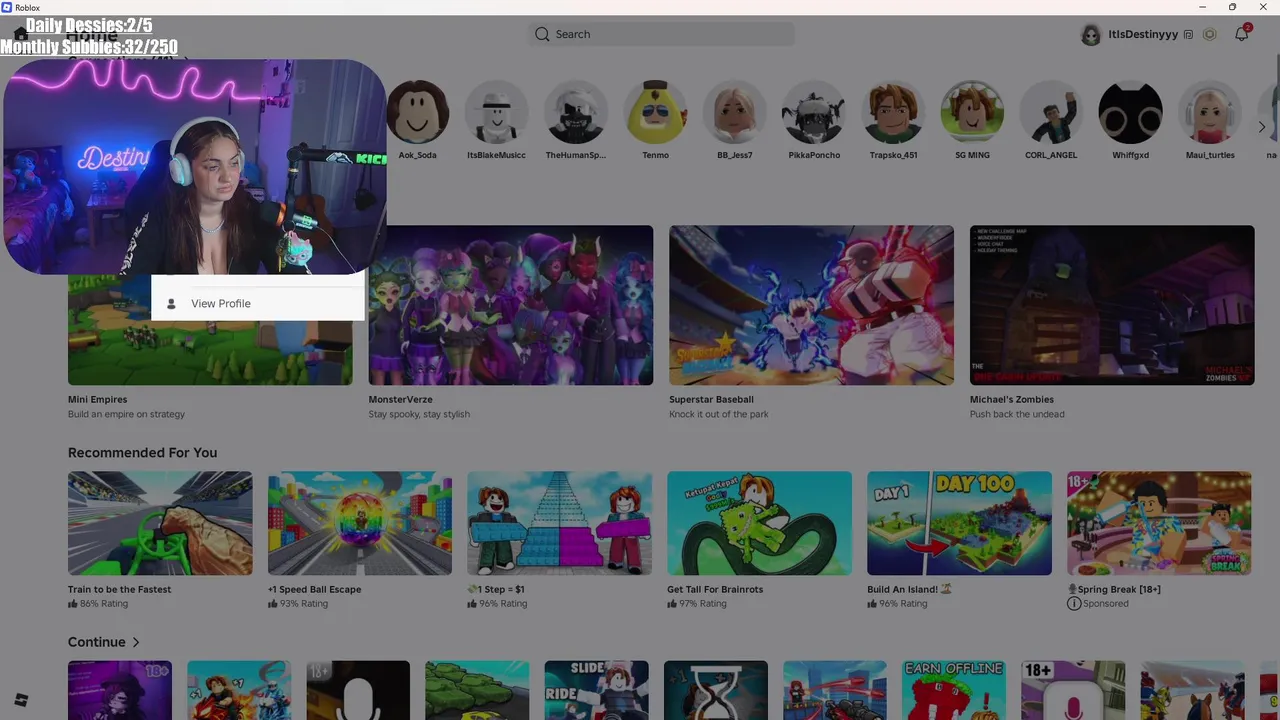Open the Superstar Baseball game banner
Image resolution: width=1280 pixels, height=720 pixels.
coord(811,305)
